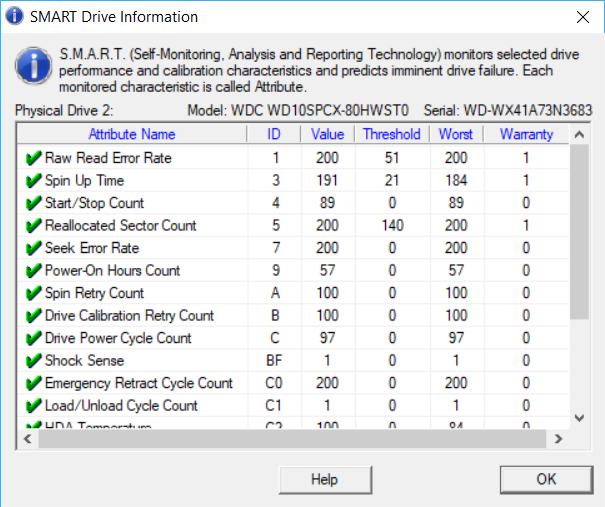This screenshot has width=605, height=507.
Task: Select the Drive Power Cycle Count row
Action: (x=293, y=338)
